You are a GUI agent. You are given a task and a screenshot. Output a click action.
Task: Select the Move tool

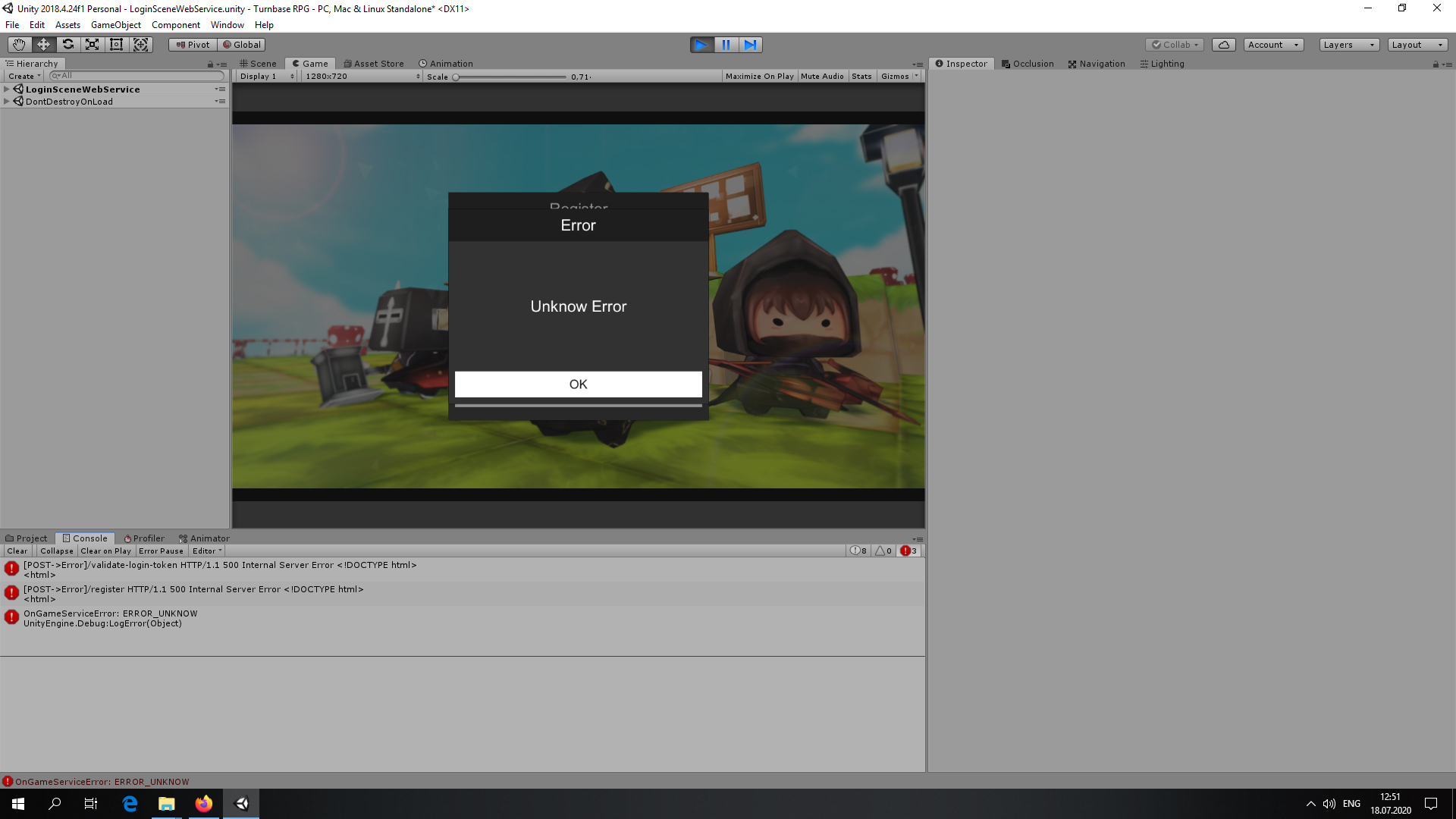coord(43,44)
